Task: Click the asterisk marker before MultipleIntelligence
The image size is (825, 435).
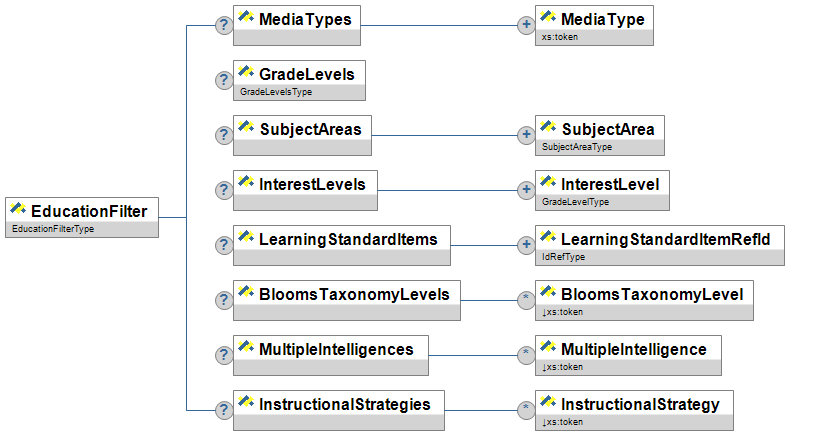Action: click(526, 355)
